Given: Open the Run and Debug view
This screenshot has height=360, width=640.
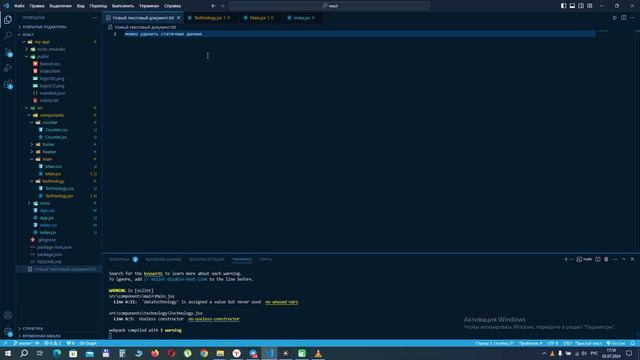Looking at the screenshot, I should 8,68.
